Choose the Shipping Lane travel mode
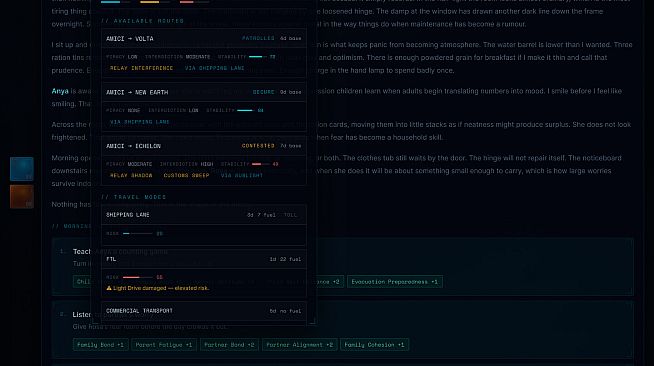This screenshot has height=366, width=654. [x=204, y=225]
